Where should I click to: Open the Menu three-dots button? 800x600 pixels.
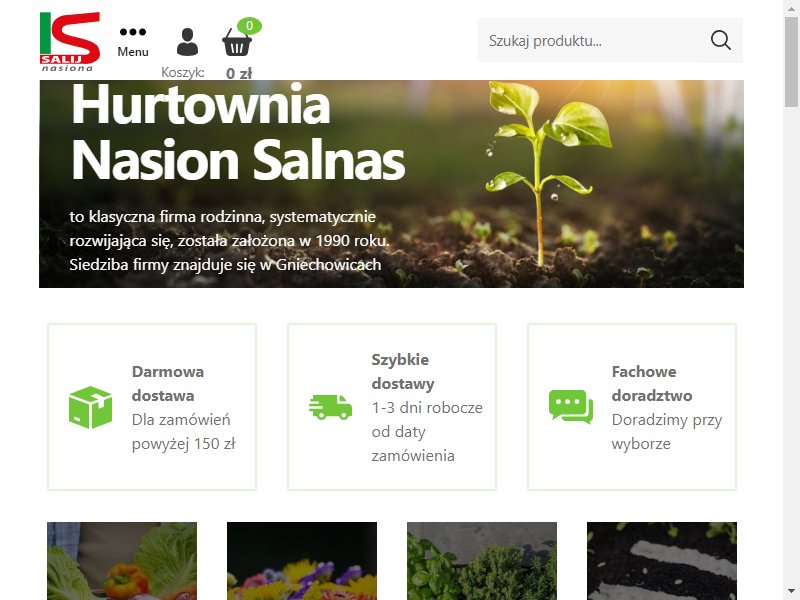click(x=133, y=41)
